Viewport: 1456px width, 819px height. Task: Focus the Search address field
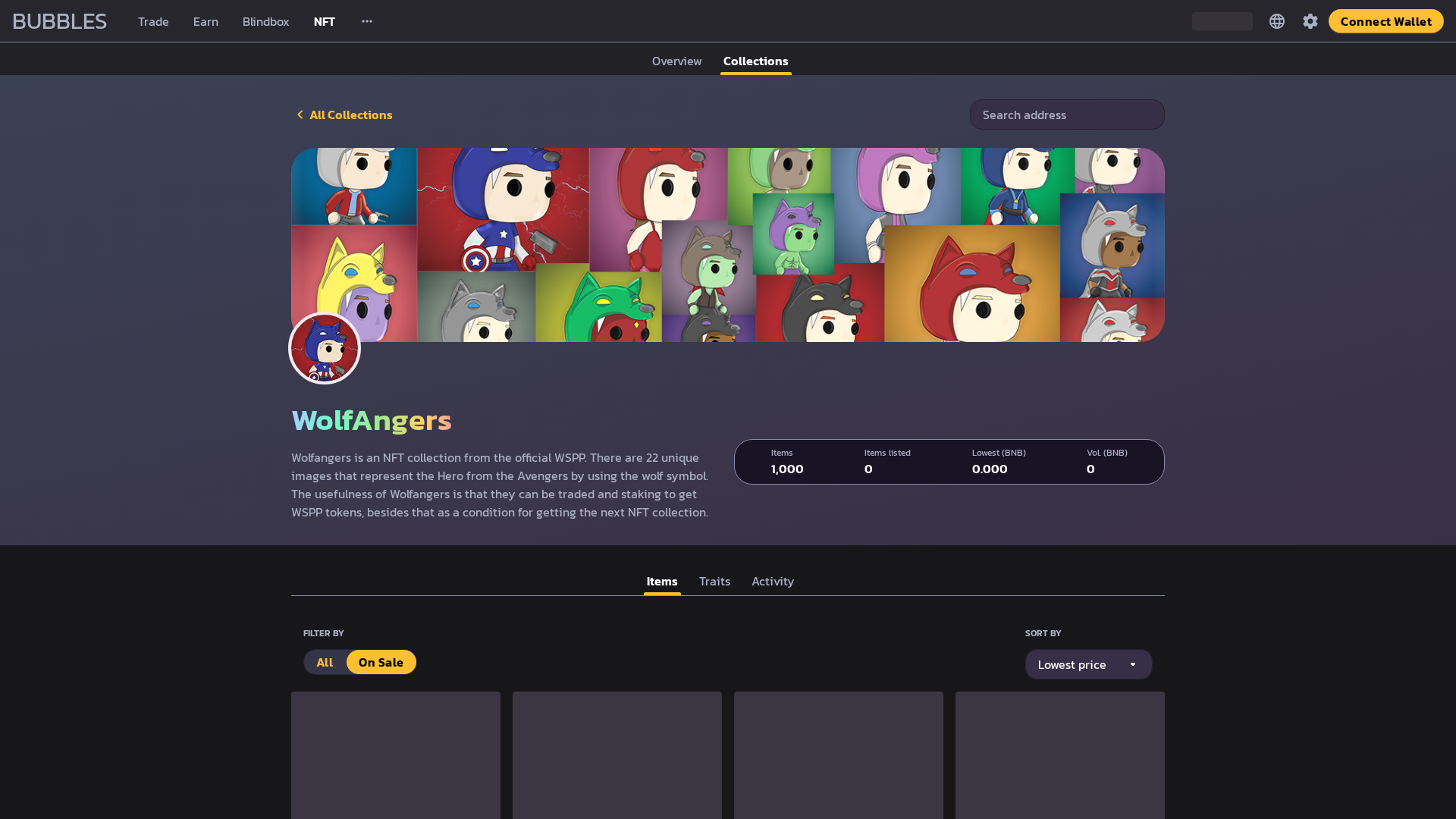click(x=1067, y=115)
